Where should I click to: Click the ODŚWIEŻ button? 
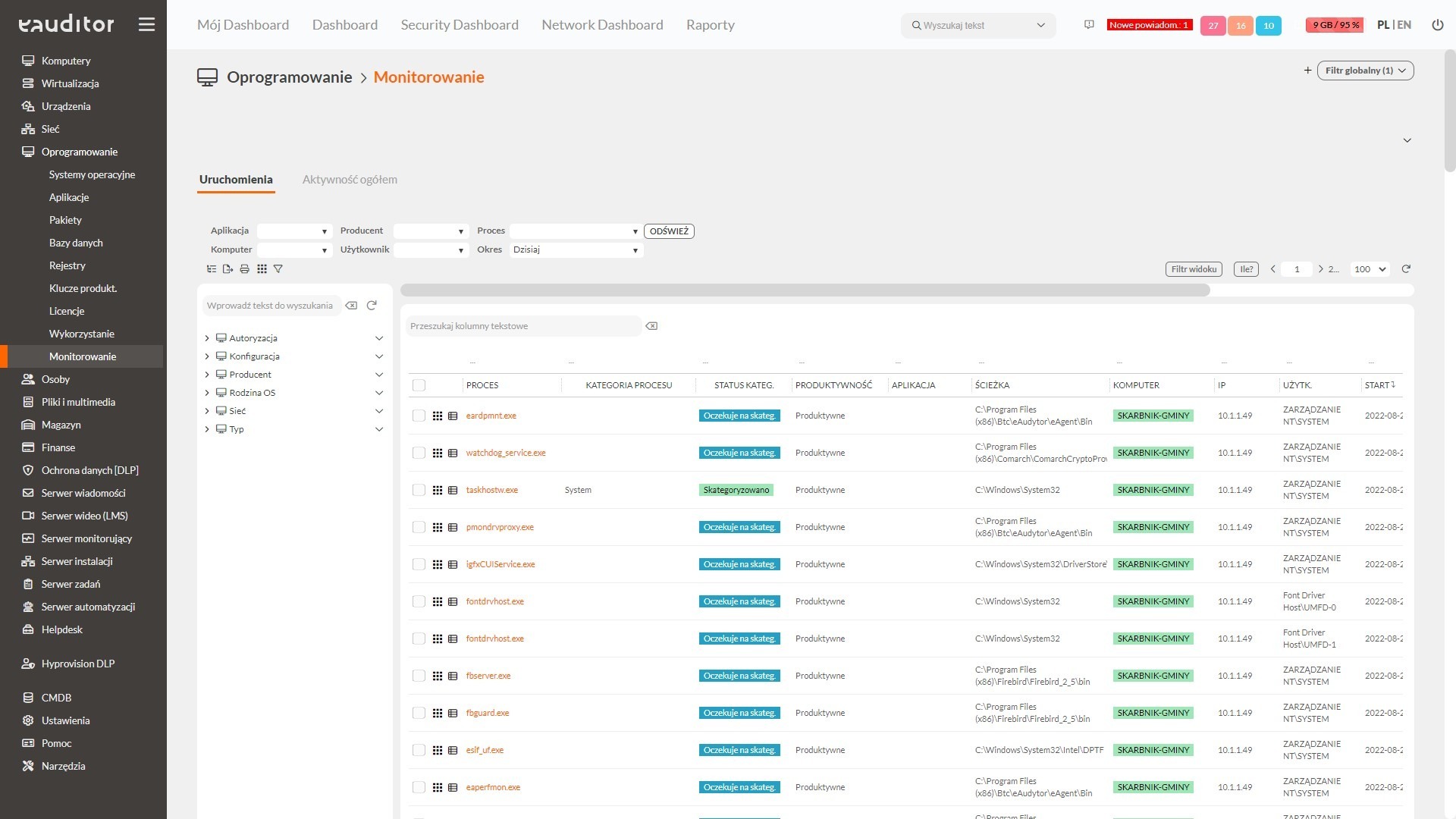click(x=668, y=230)
